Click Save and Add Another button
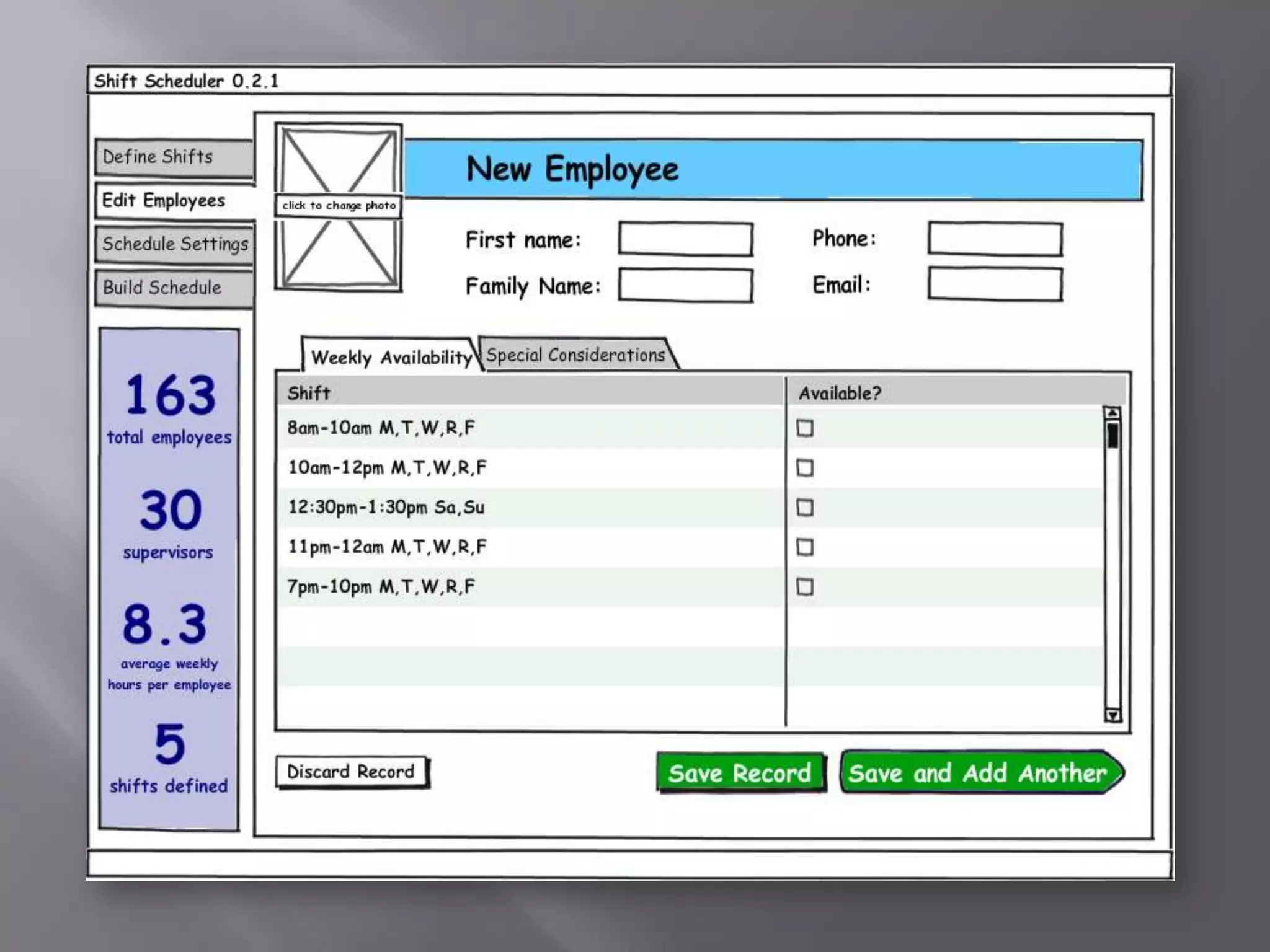The image size is (1270, 952). pyautogui.click(x=979, y=773)
